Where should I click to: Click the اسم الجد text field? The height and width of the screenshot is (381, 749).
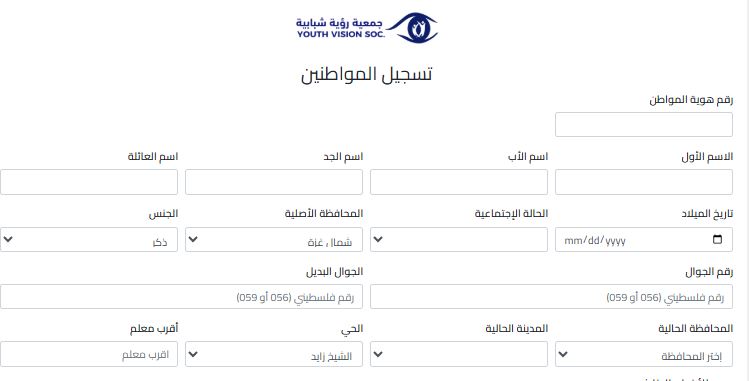pos(274,182)
